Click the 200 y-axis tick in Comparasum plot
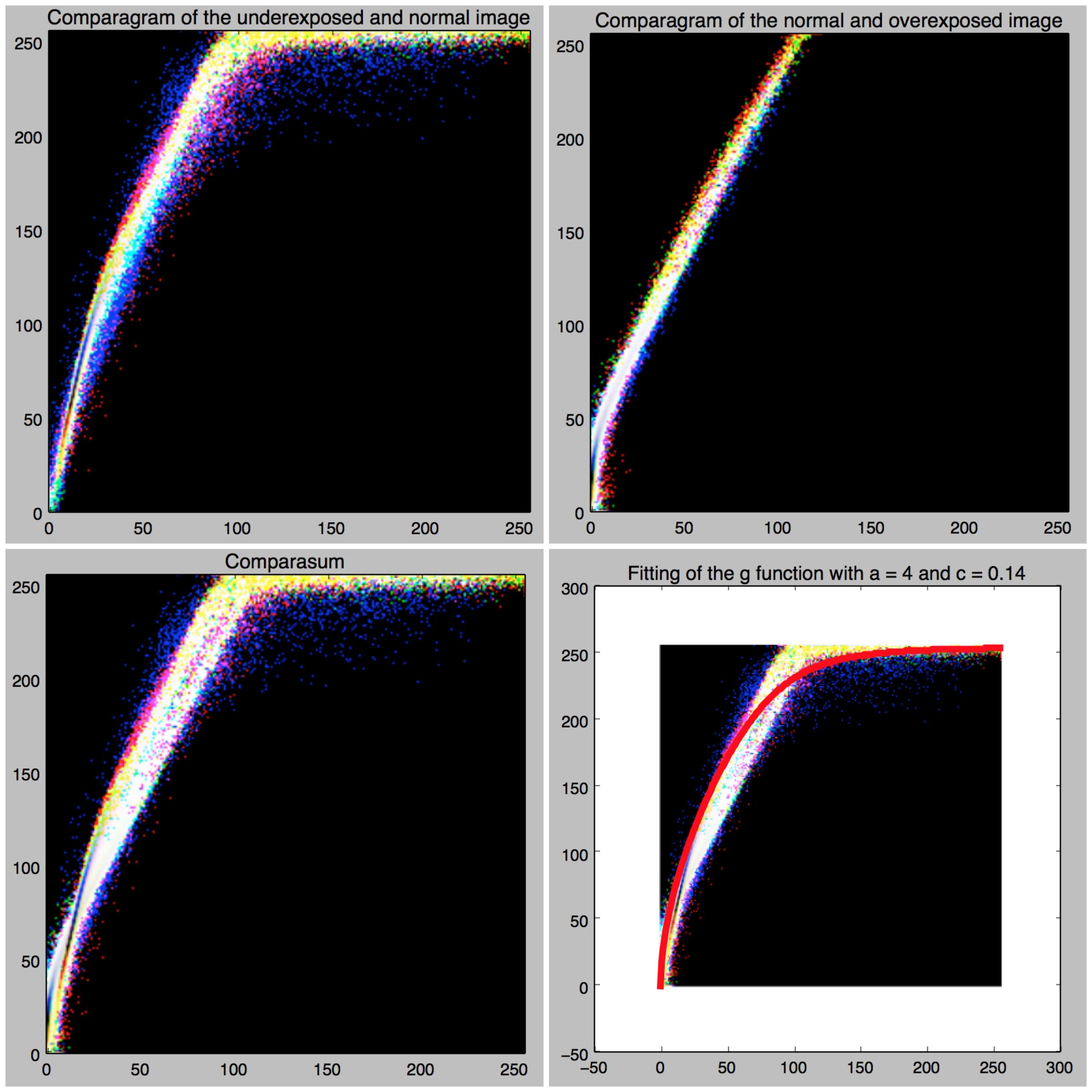The width and height of the screenshot is (1092, 1092). tap(26, 681)
